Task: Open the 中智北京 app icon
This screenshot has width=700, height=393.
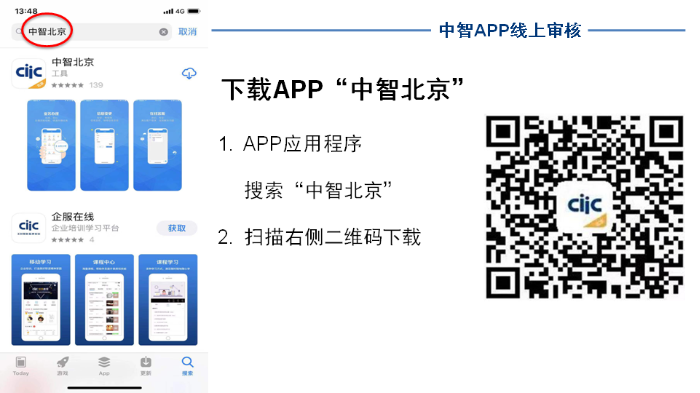Action: [29, 73]
